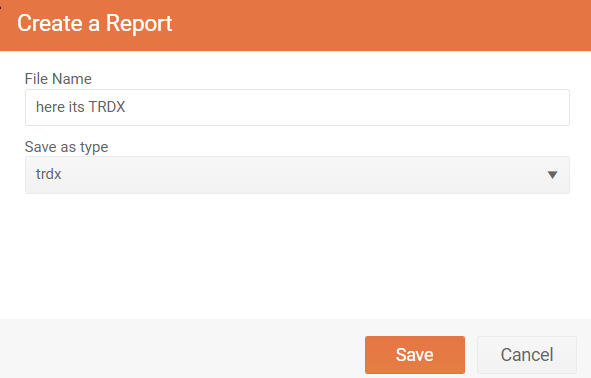Click the 'here its TRDX' text in field
Image resolution: width=591 pixels, height=378 pixels.
(x=80, y=107)
